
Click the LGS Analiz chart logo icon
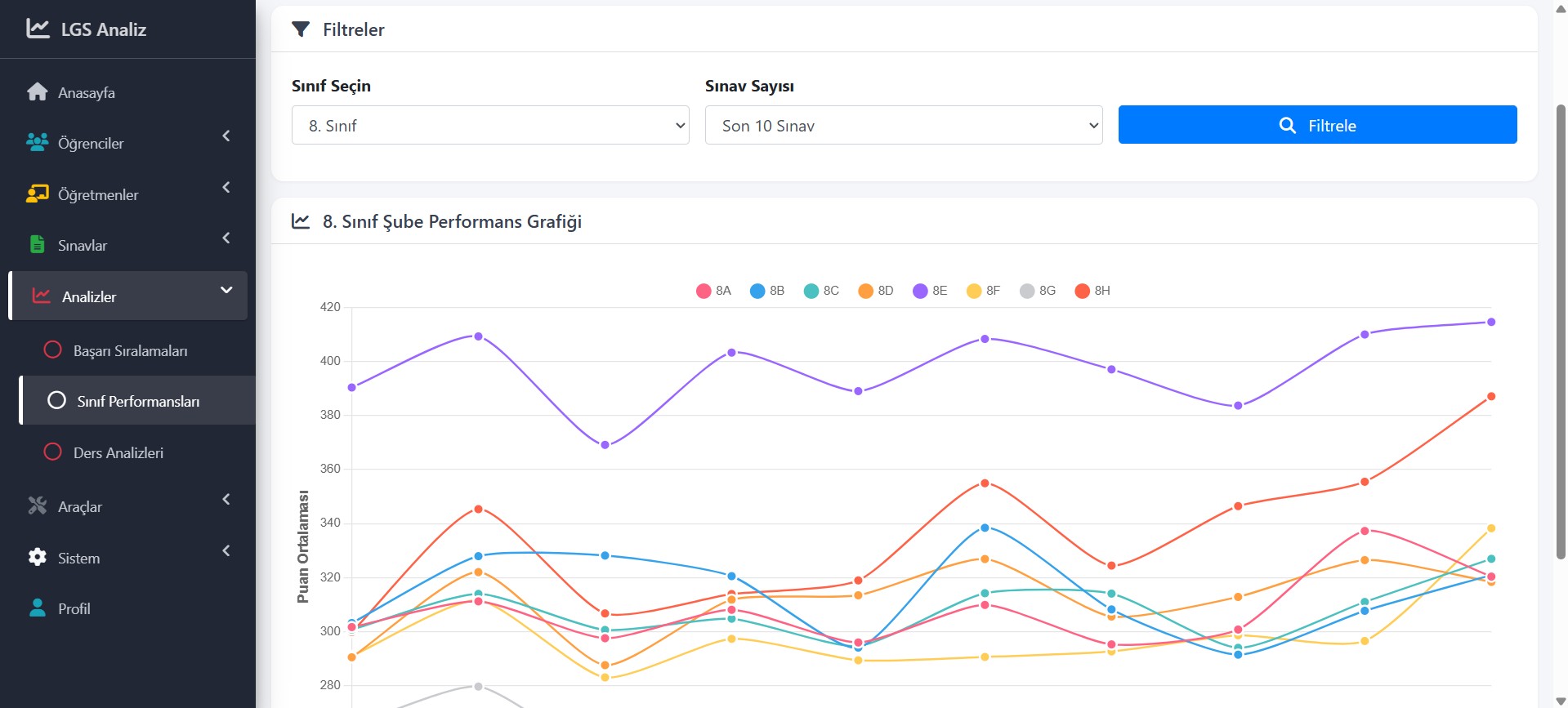38,29
